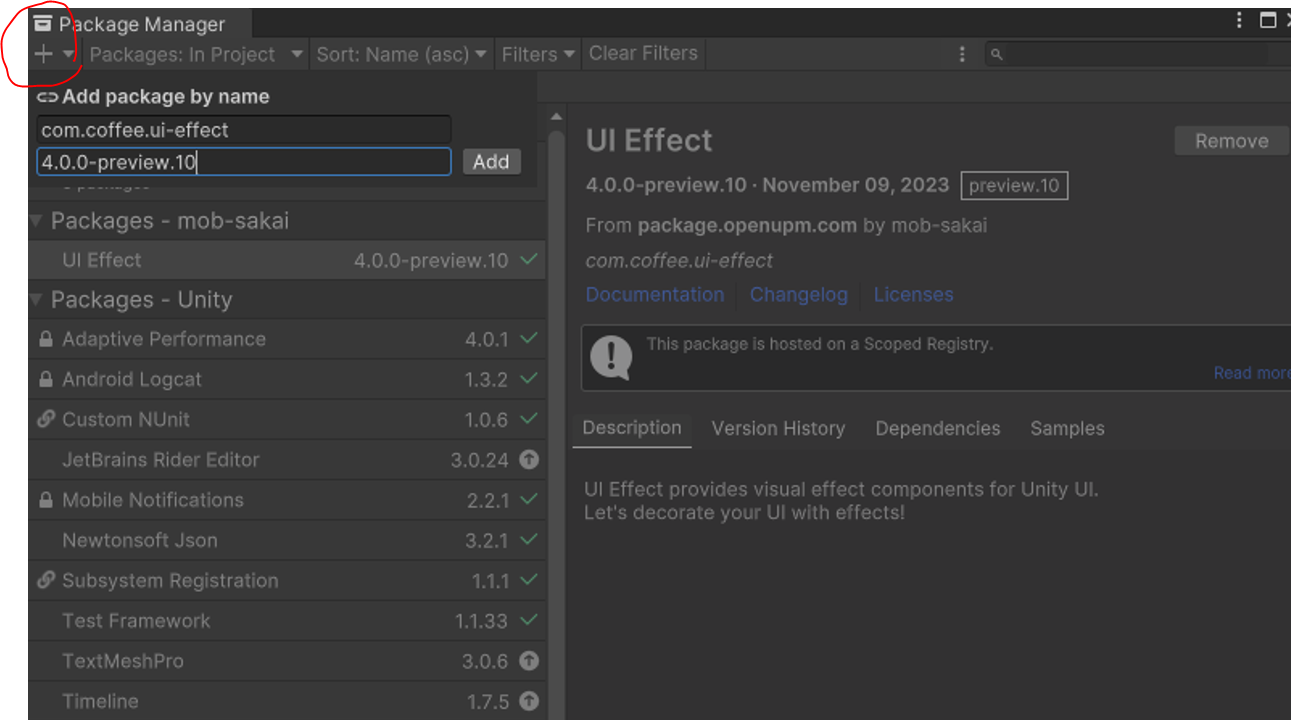This screenshot has height=720, width=1291.
Task: Click the update arrow icon for TextMeshPro
Action: point(529,661)
